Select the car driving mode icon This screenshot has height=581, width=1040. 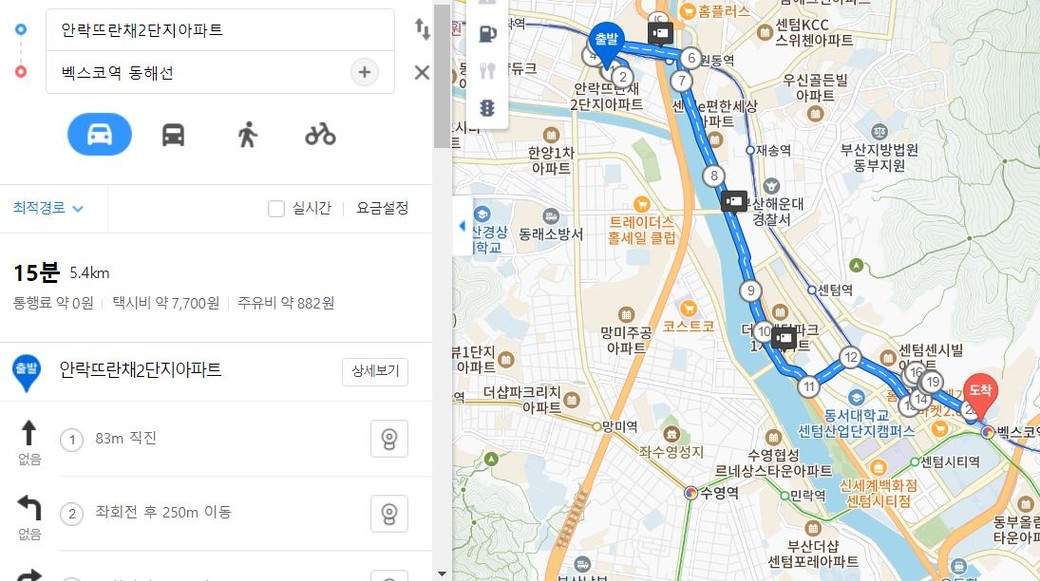99,135
